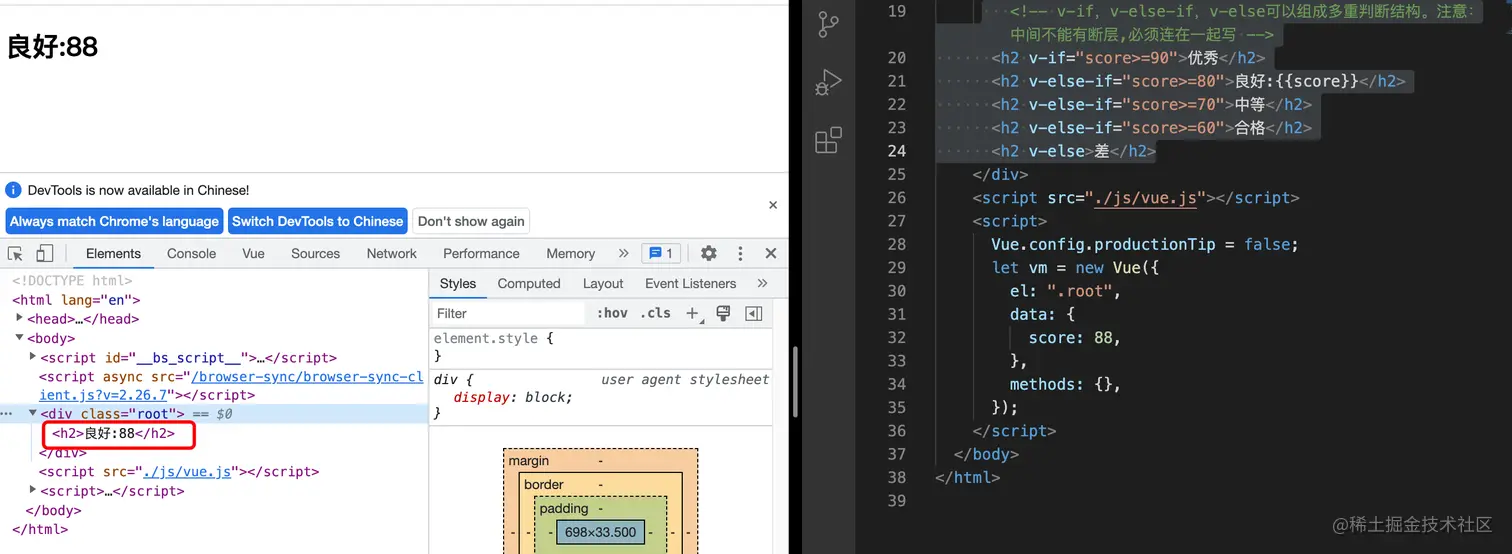
Task: Open the Vue devtools tab
Action: (x=254, y=254)
